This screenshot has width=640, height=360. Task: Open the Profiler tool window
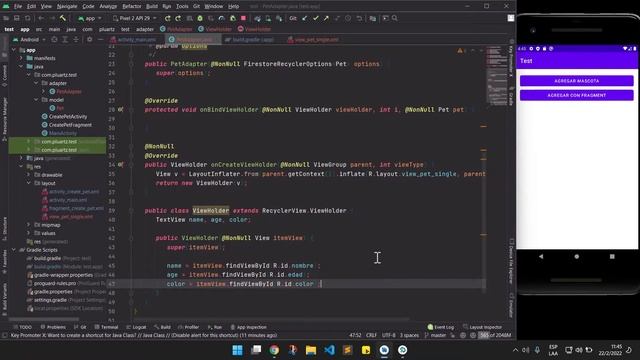(189, 327)
